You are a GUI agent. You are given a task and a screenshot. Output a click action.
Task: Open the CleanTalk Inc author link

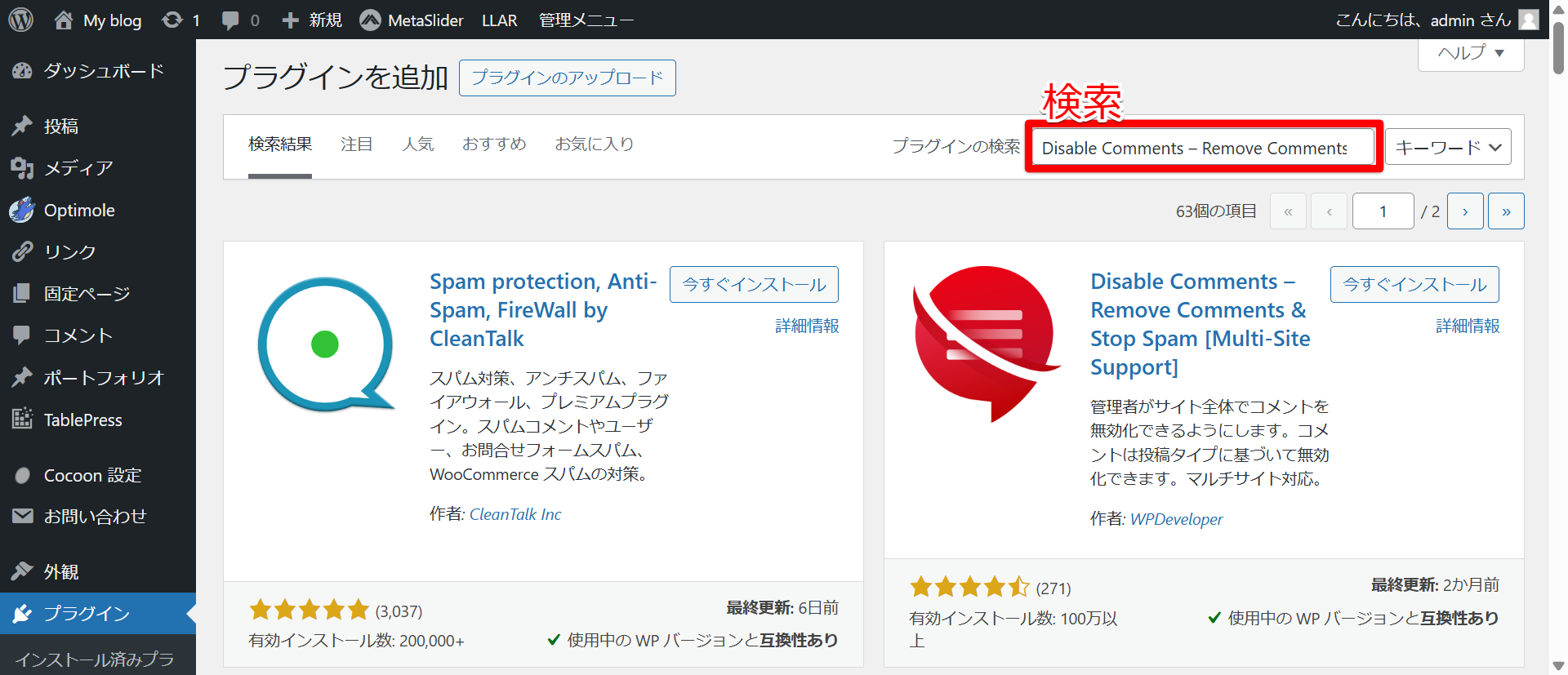click(515, 514)
